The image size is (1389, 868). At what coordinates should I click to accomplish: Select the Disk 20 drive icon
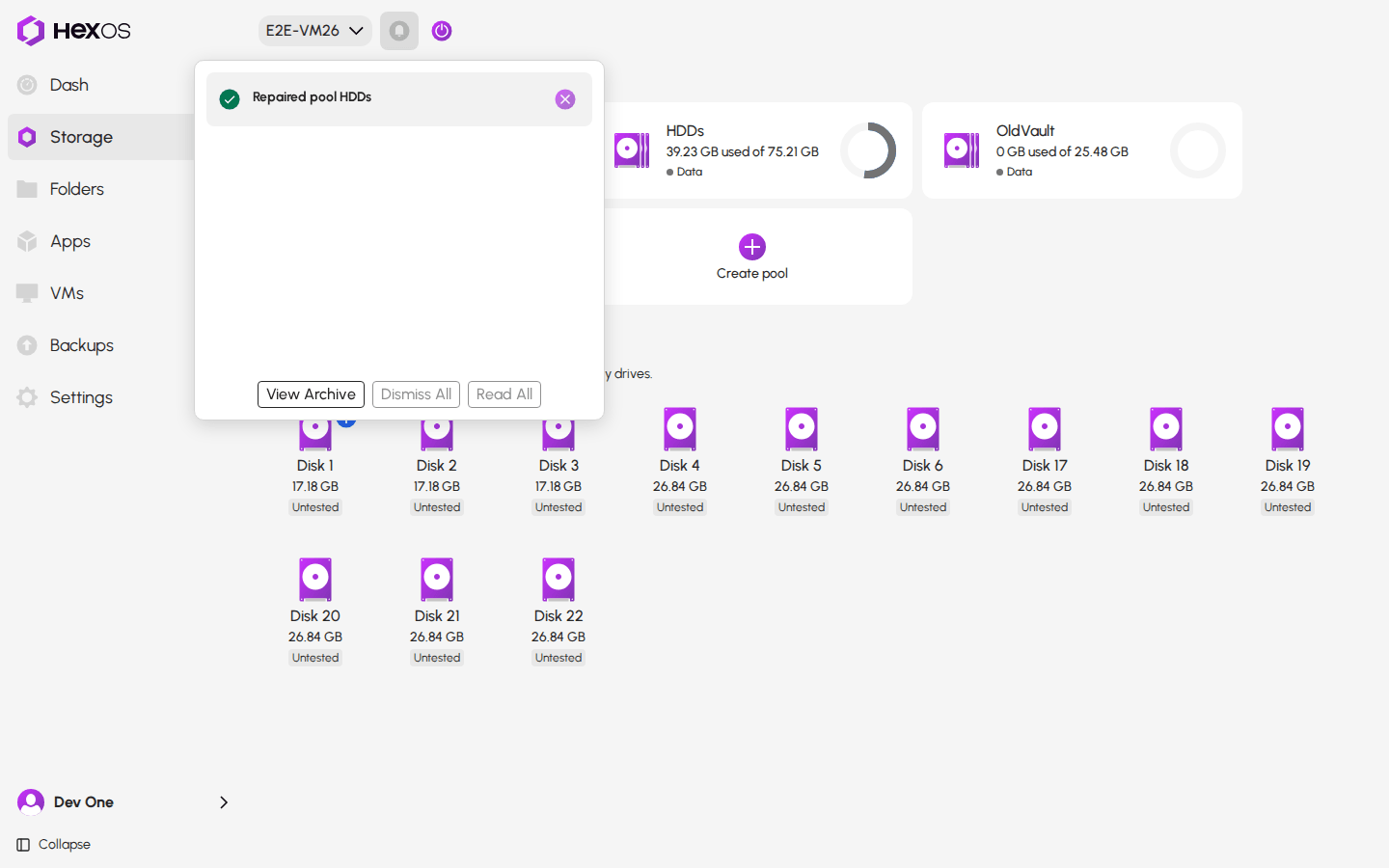click(x=315, y=580)
